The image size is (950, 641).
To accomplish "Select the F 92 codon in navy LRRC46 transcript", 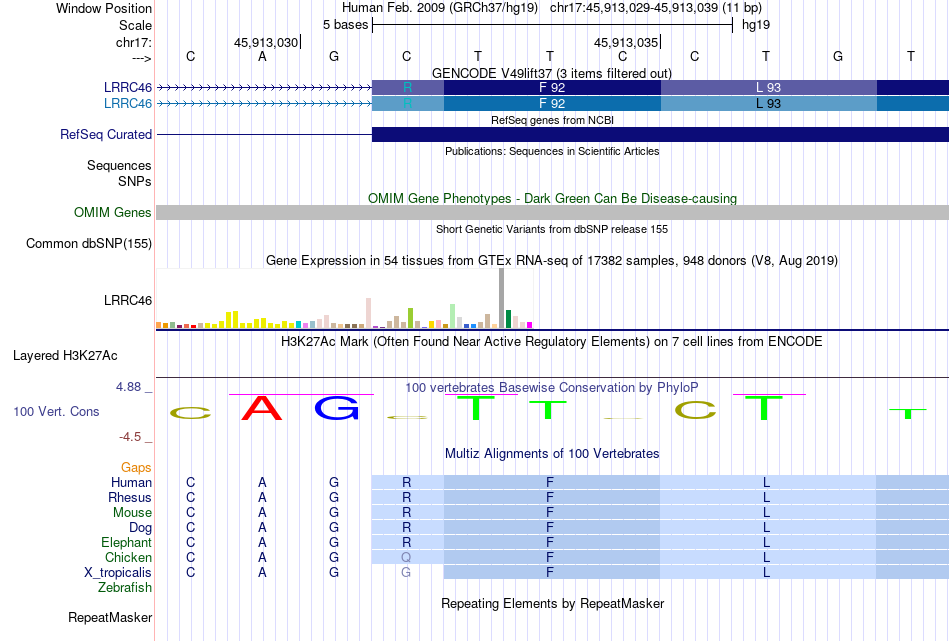I will click(552, 87).
